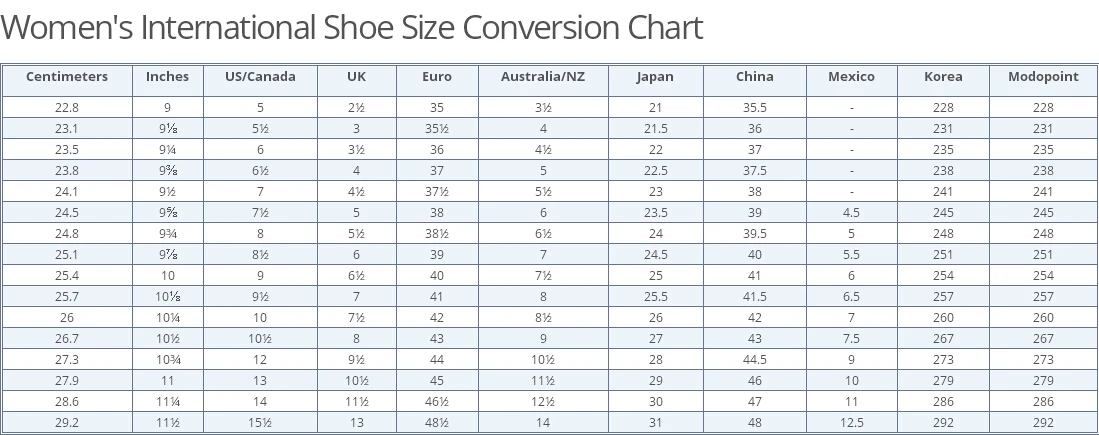
Task: Click the 48½ cell in Euro column
Action: pos(437,423)
